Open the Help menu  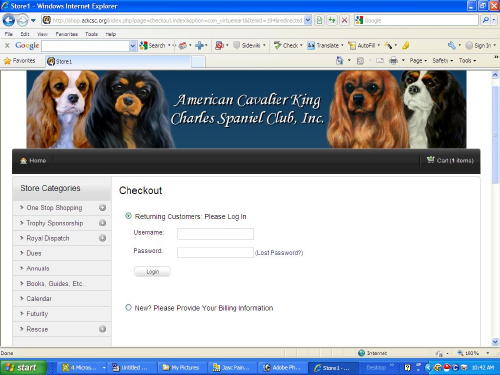111,34
